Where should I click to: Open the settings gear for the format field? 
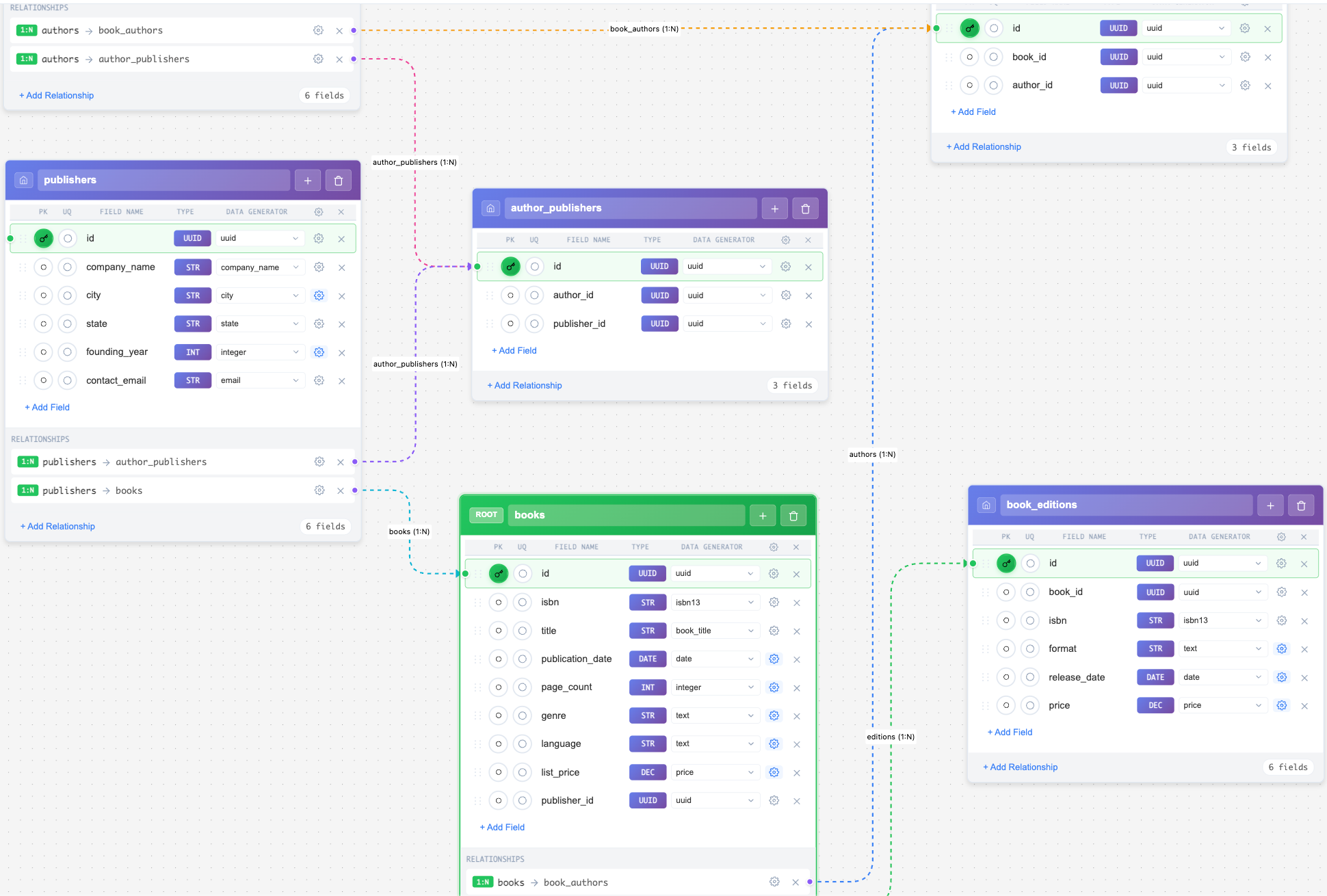(1282, 648)
